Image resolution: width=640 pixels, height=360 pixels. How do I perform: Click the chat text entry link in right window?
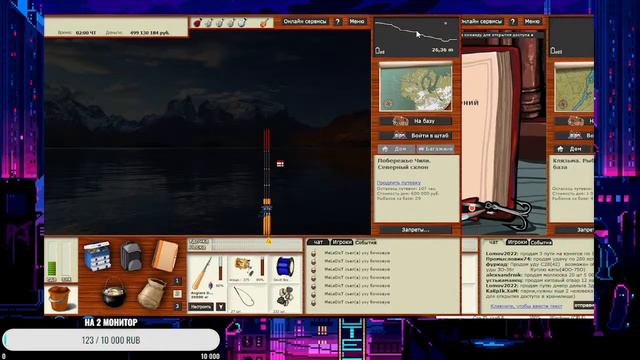[526, 306]
